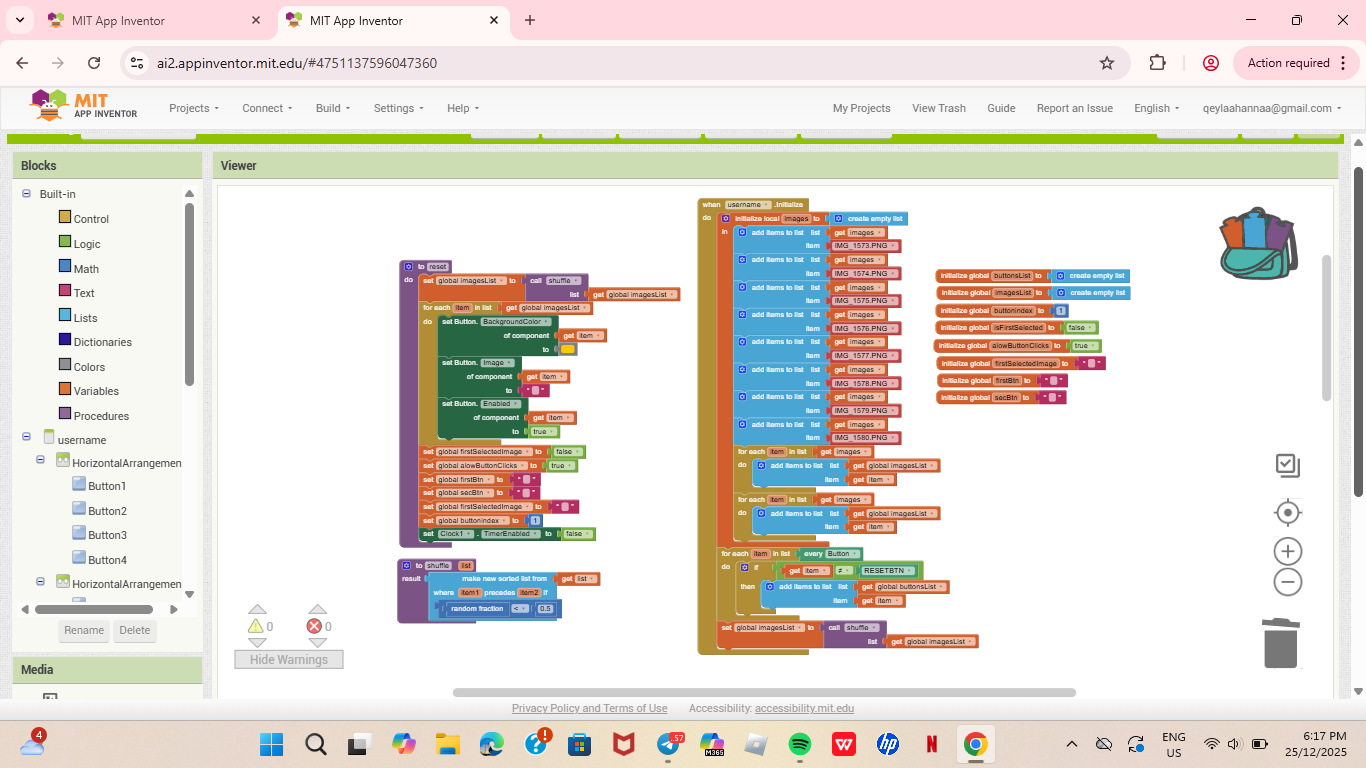
Task: Center workspace using the crosshair icon
Action: pos(1287,513)
